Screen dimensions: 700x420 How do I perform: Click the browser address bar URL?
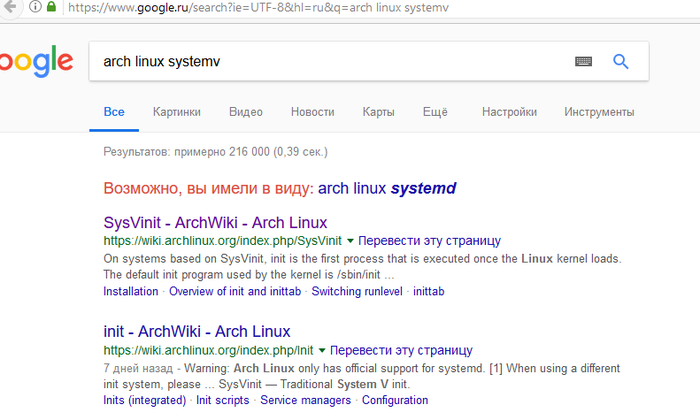tap(258, 7)
